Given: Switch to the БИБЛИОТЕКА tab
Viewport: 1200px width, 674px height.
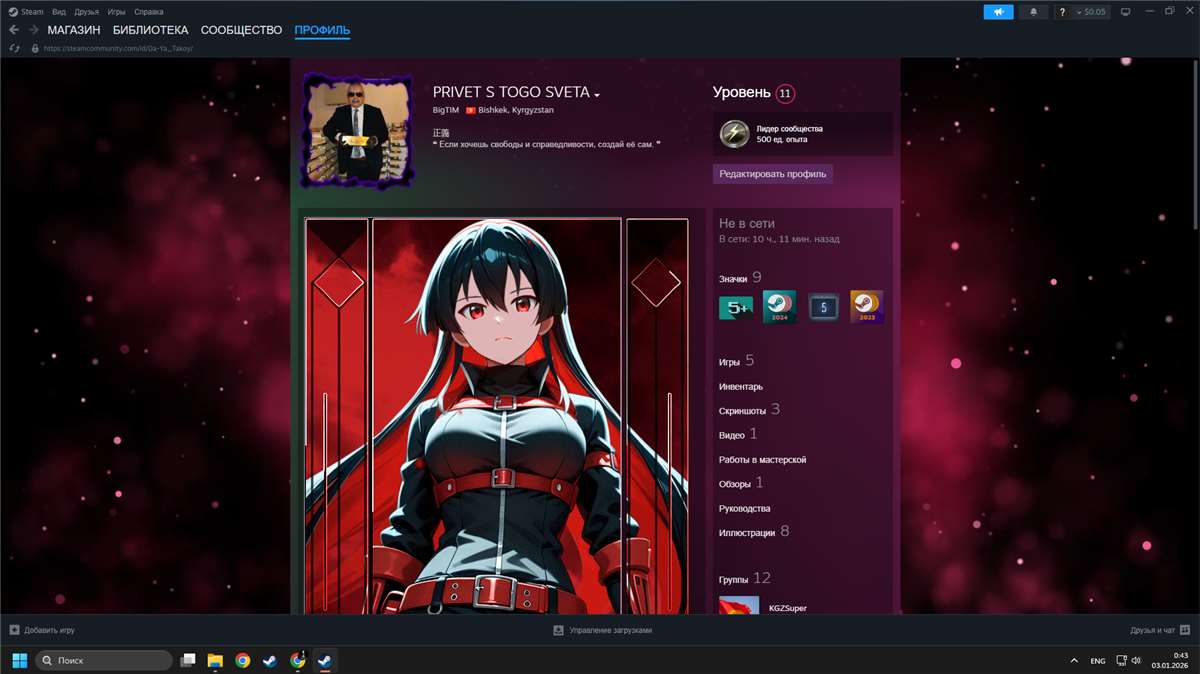Looking at the screenshot, I should [x=150, y=30].
